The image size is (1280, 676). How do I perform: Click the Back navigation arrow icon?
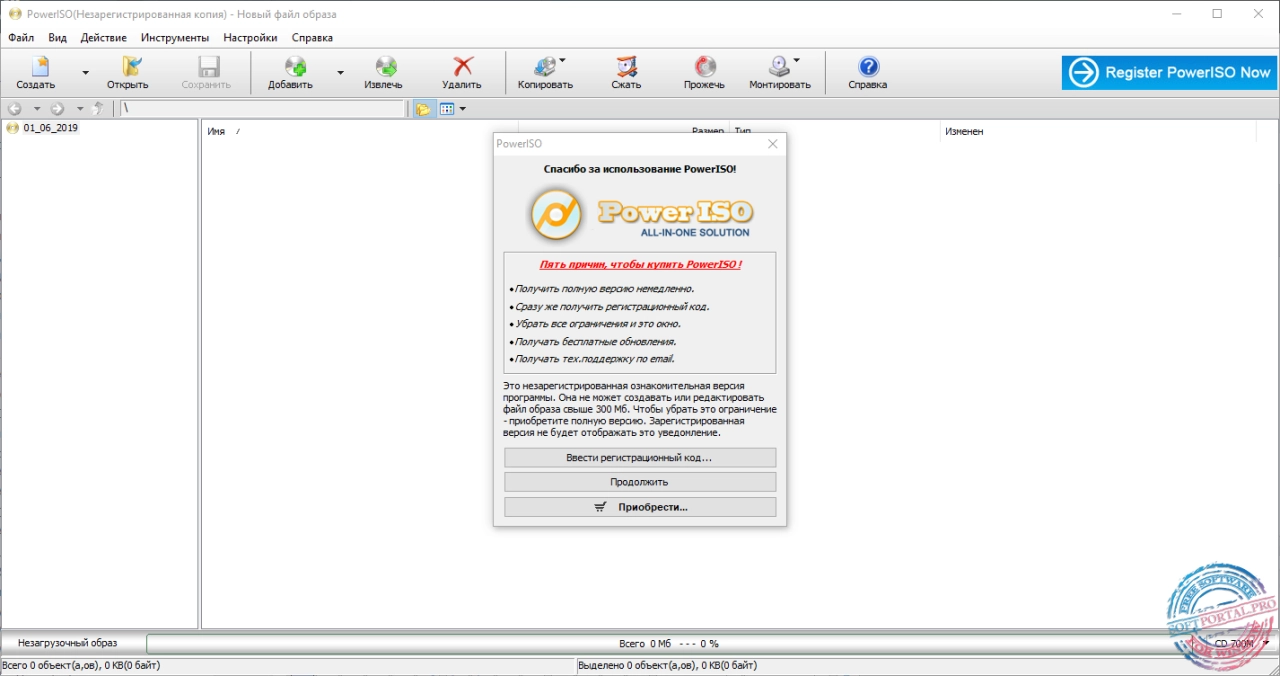point(15,109)
